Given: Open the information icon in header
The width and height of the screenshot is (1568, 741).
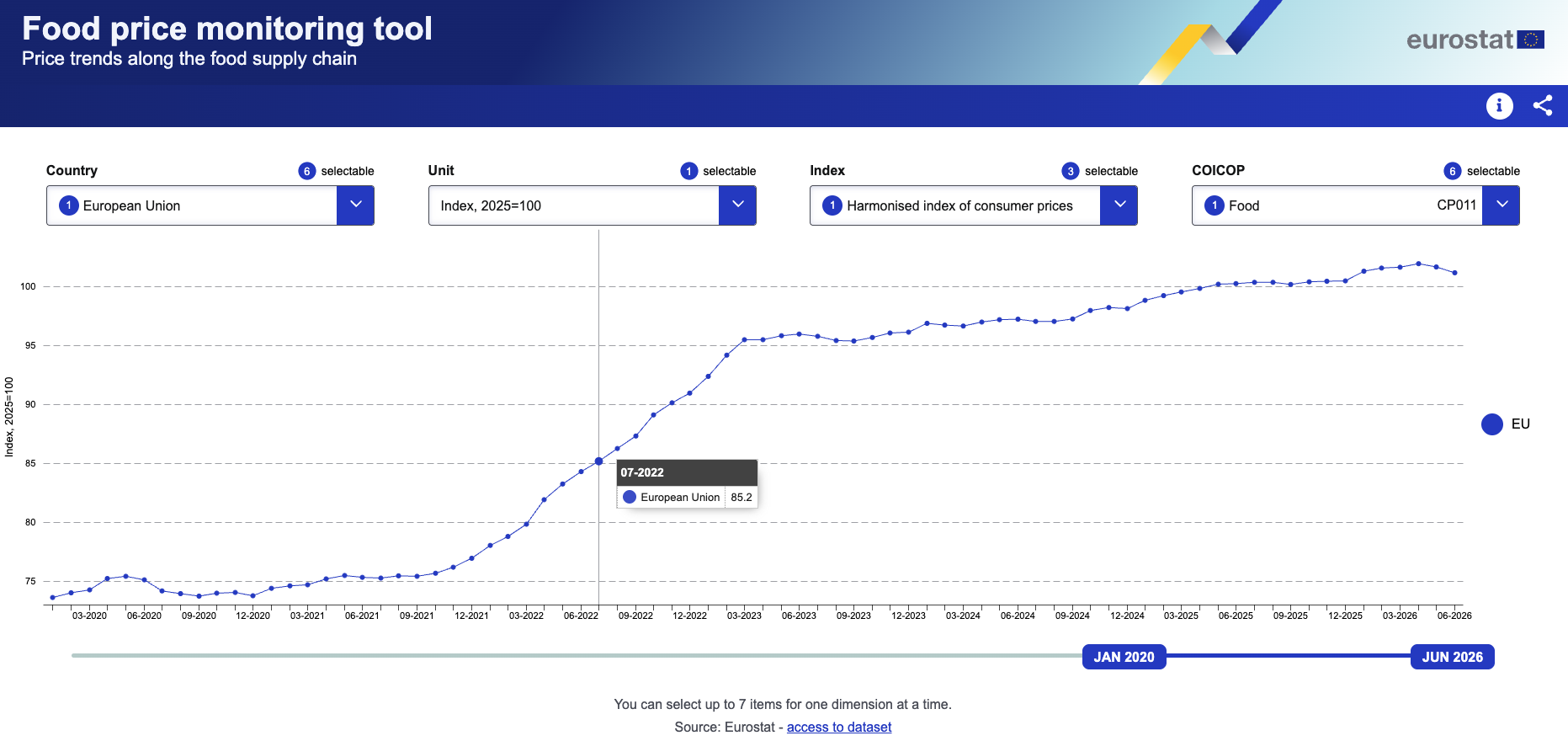Looking at the screenshot, I should (1499, 105).
